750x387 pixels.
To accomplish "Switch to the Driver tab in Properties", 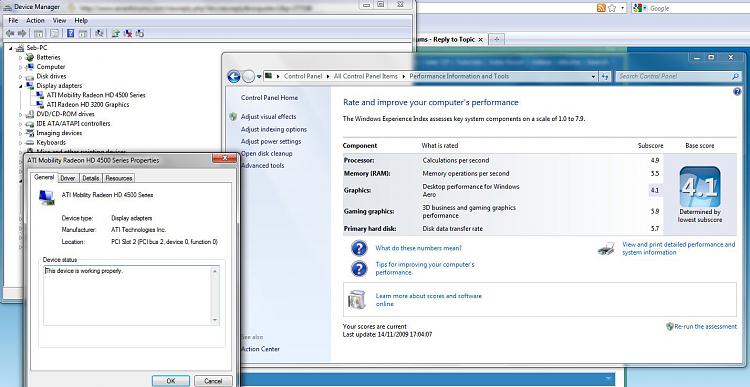I will point(67,178).
